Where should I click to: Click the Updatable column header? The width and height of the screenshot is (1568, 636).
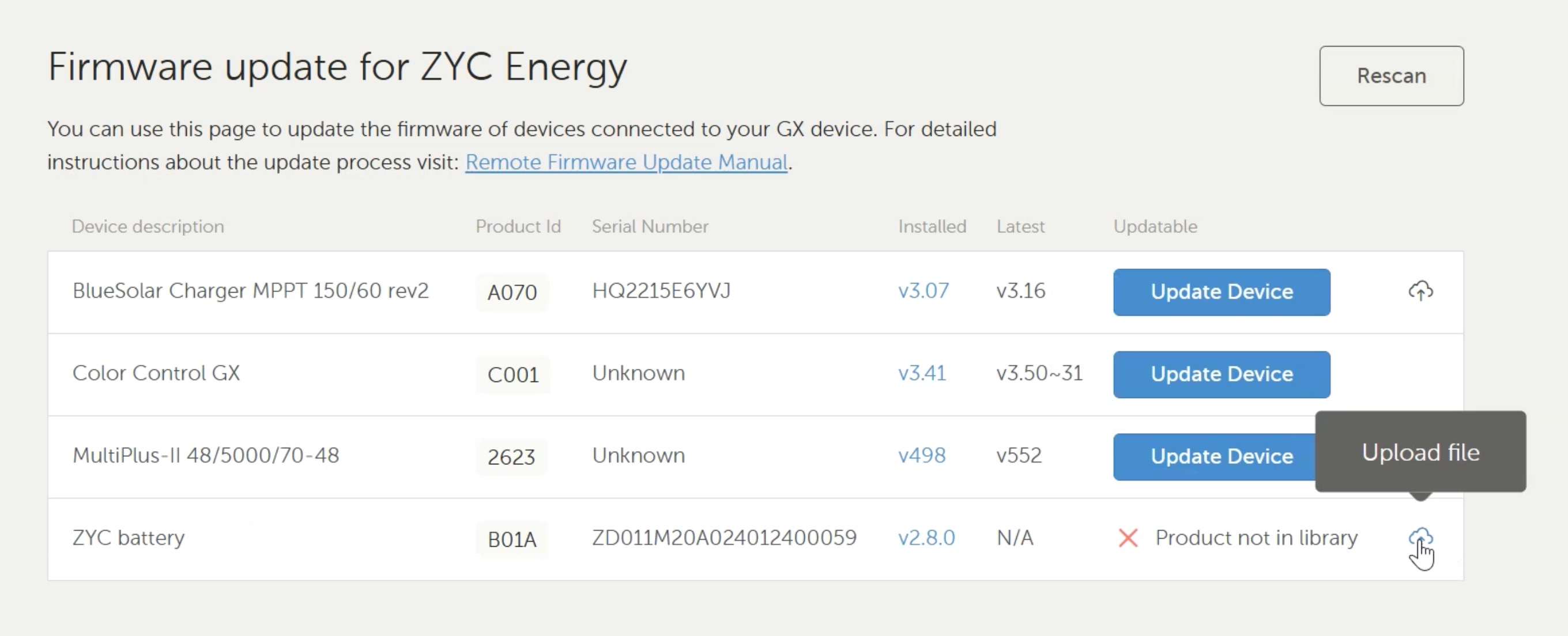pyautogui.click(x=1155, y=226)
